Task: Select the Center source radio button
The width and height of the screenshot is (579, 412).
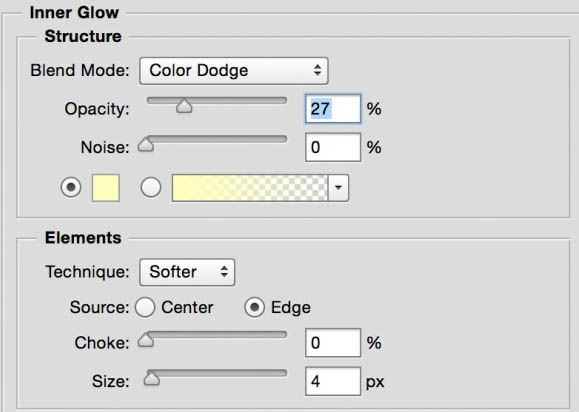Action: pyautogui.click(x=145, y=307)
